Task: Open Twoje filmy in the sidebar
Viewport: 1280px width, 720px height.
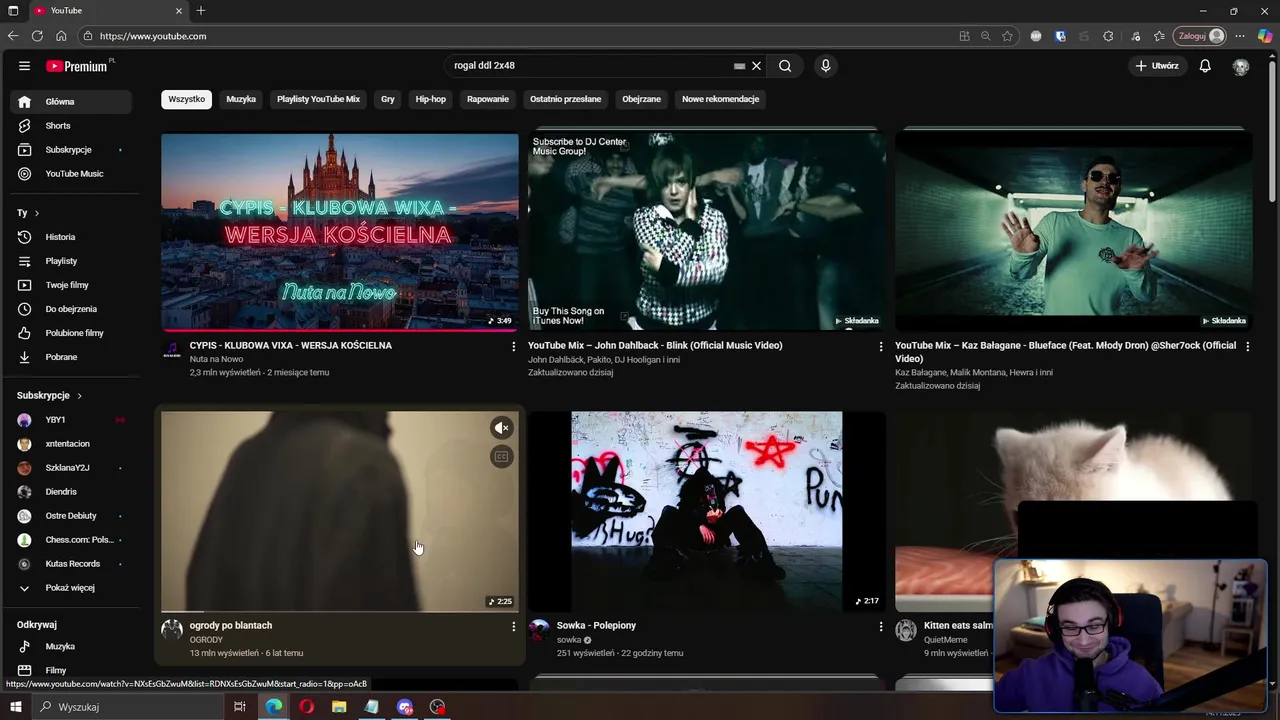Action: click(x=71, y=285)
